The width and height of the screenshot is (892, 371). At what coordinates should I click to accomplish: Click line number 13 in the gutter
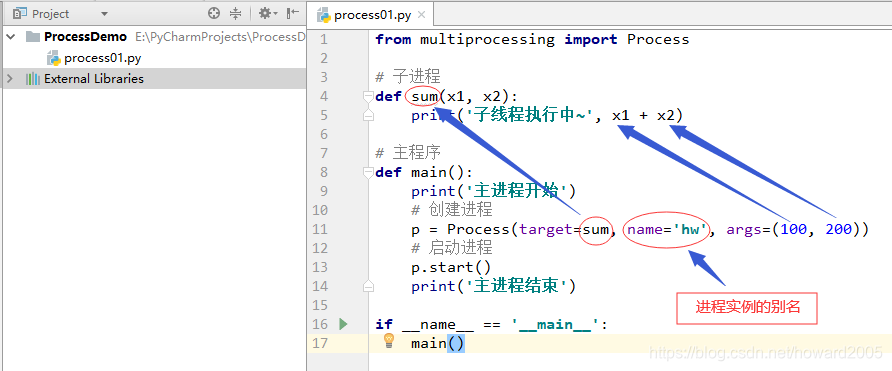(320, 267)
